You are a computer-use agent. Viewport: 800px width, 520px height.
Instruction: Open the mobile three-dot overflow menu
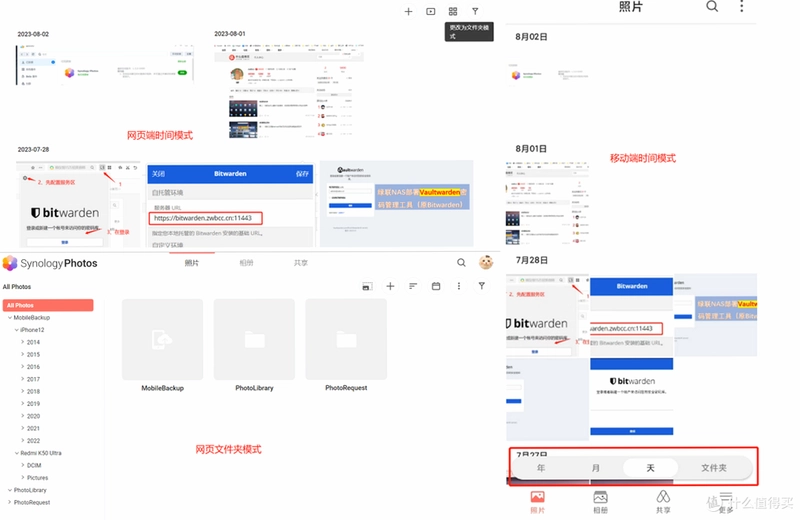click(742, 6)
